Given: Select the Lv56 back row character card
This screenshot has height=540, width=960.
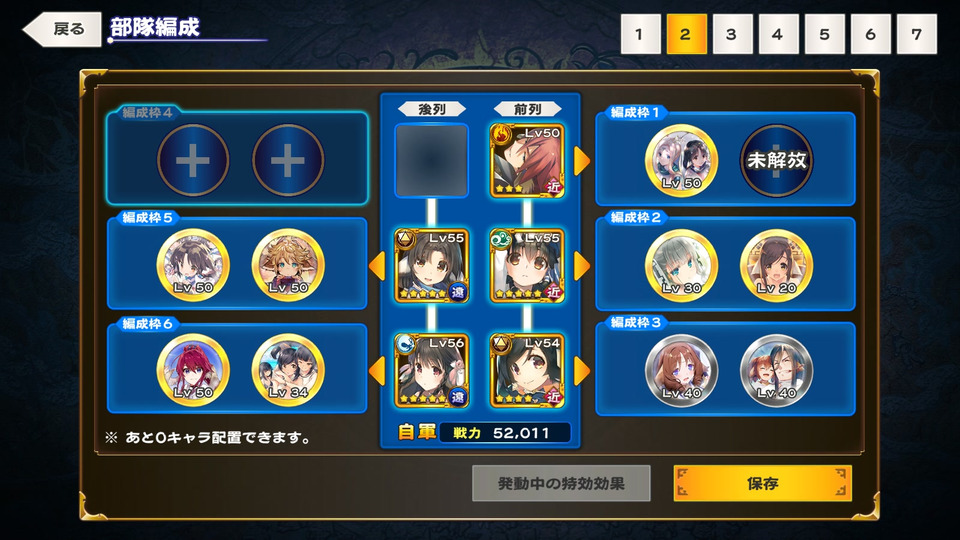Looking at the screenshot, I should click(x=432, y=370).
